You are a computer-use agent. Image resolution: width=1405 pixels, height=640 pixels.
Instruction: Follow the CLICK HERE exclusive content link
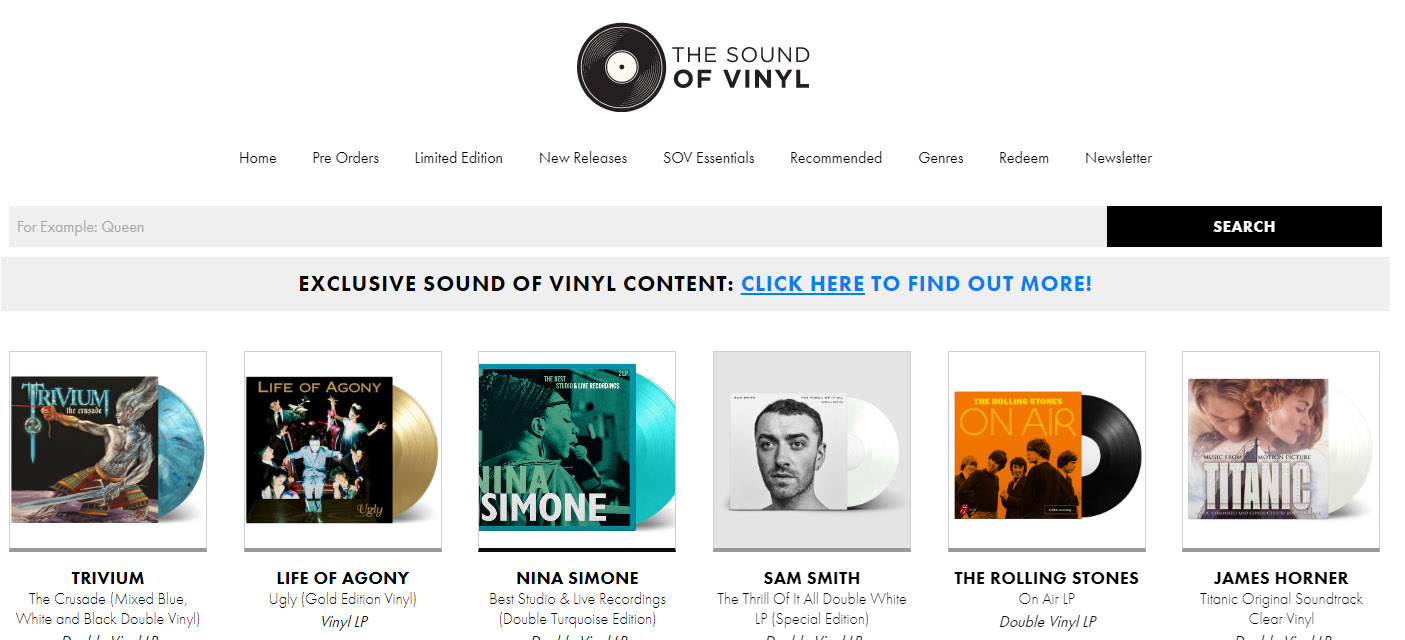point(802,284)
